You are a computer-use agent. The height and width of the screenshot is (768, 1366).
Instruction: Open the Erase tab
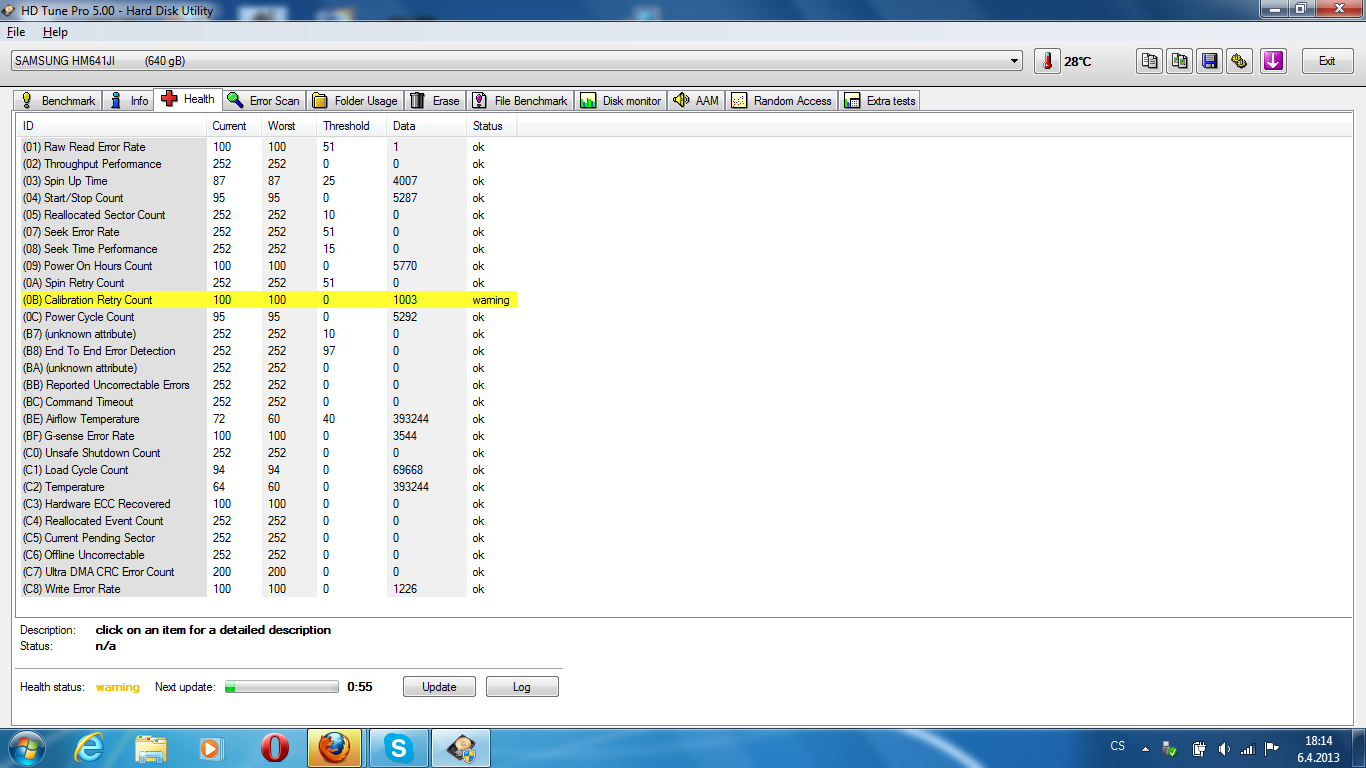435,101
